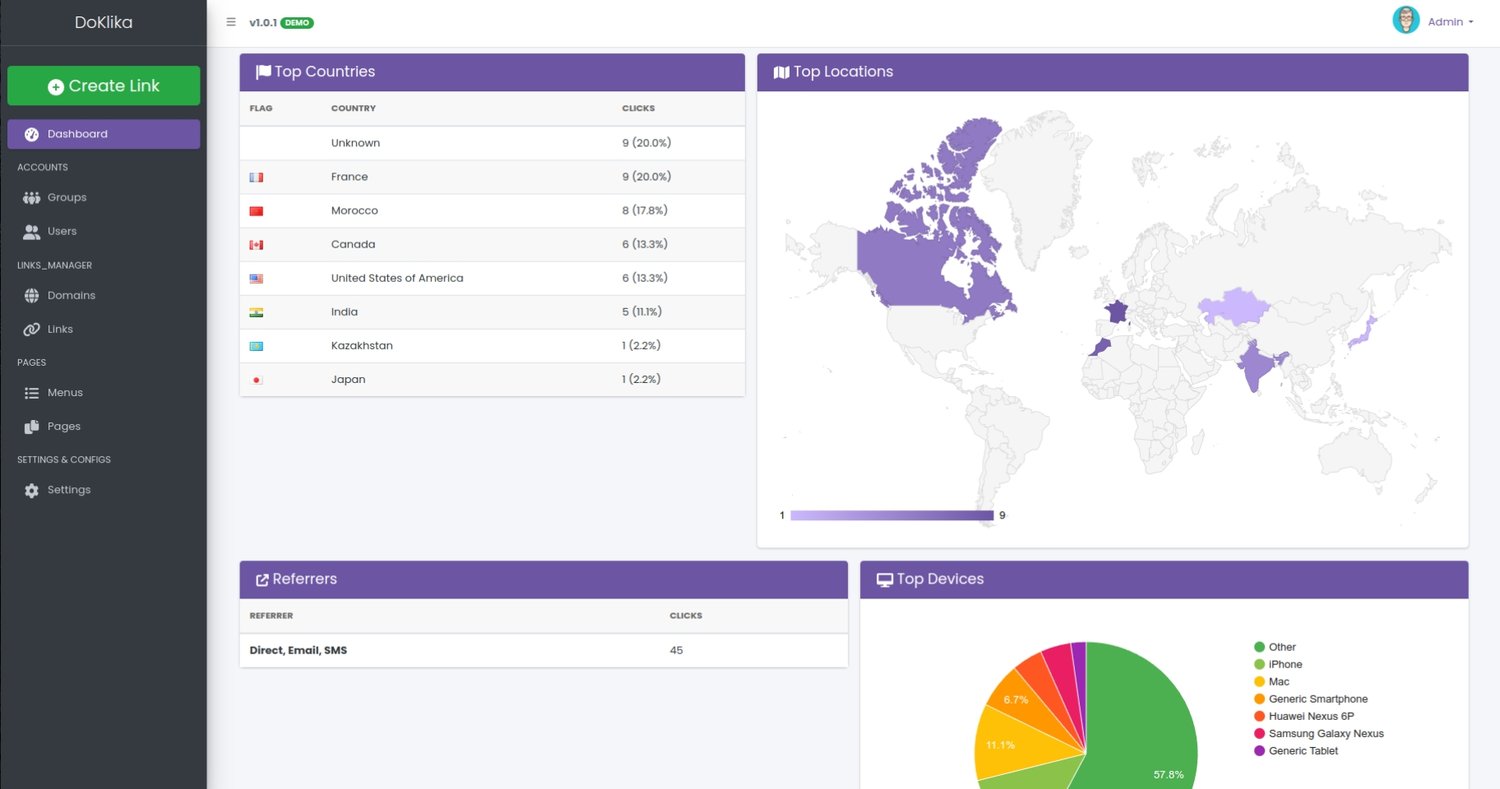
Task: Open the Dashboard menu item
Action: click(x=103, y=134)
